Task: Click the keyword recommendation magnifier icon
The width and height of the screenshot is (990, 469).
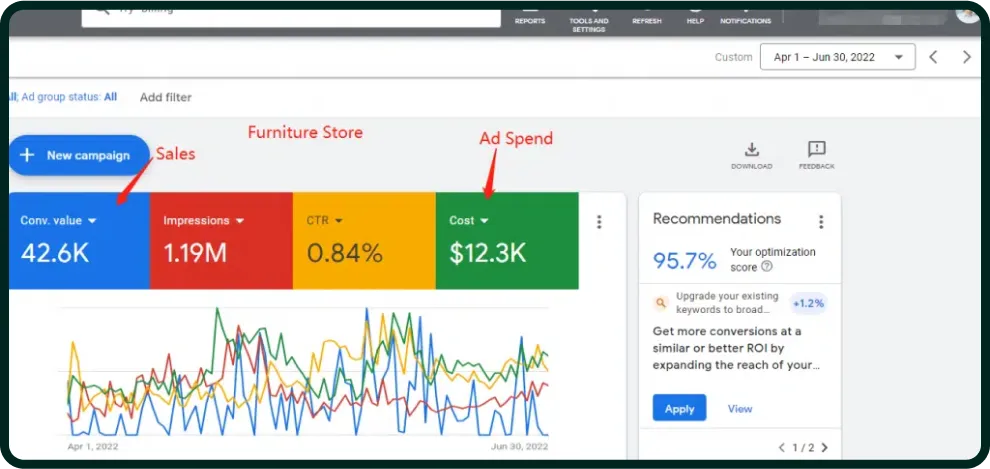Action: tap(661, 303)
